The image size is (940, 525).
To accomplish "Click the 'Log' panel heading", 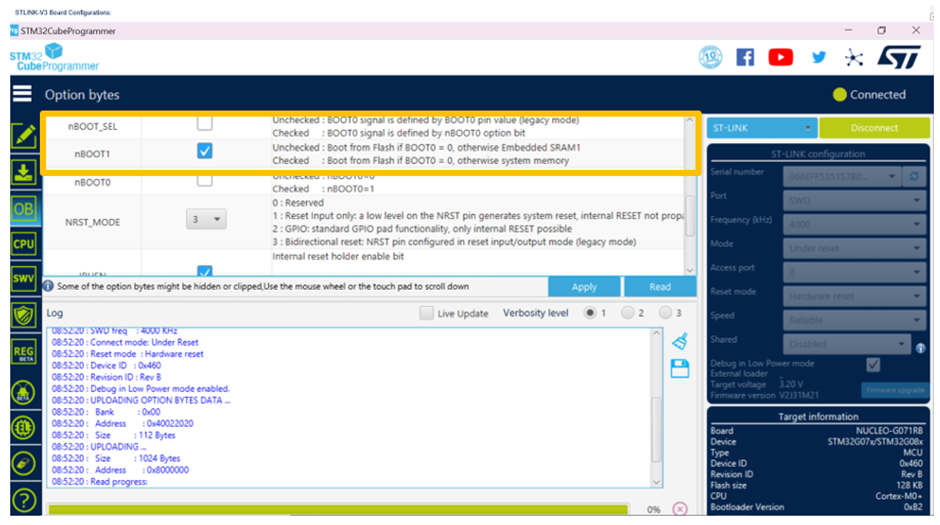I will [55, 313].
